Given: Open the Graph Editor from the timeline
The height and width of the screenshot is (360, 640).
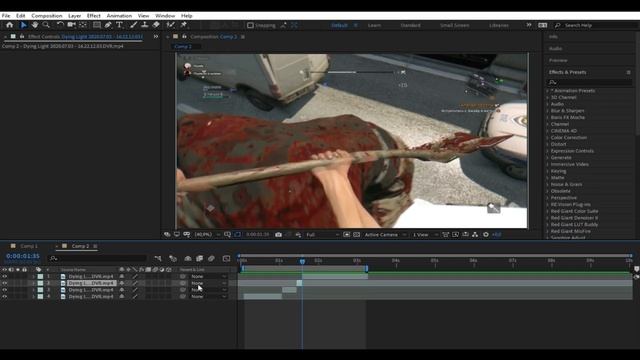Looking at the screenshot, I should 227,258.
